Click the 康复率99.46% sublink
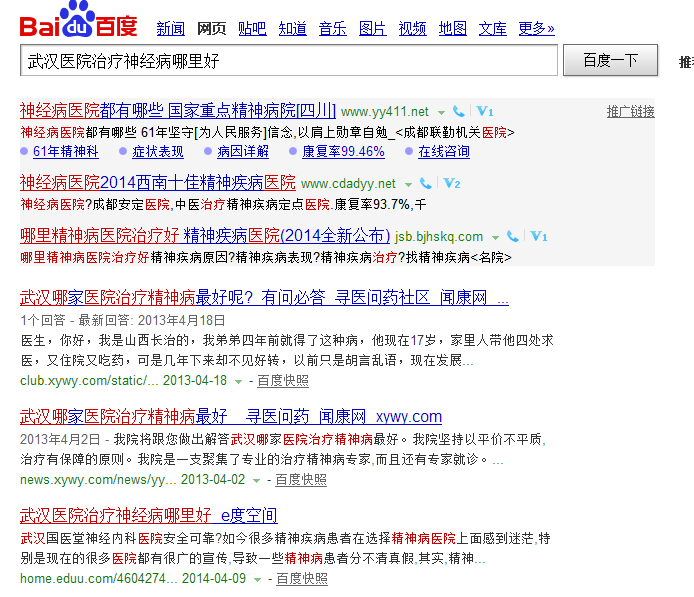 point(343,151)
